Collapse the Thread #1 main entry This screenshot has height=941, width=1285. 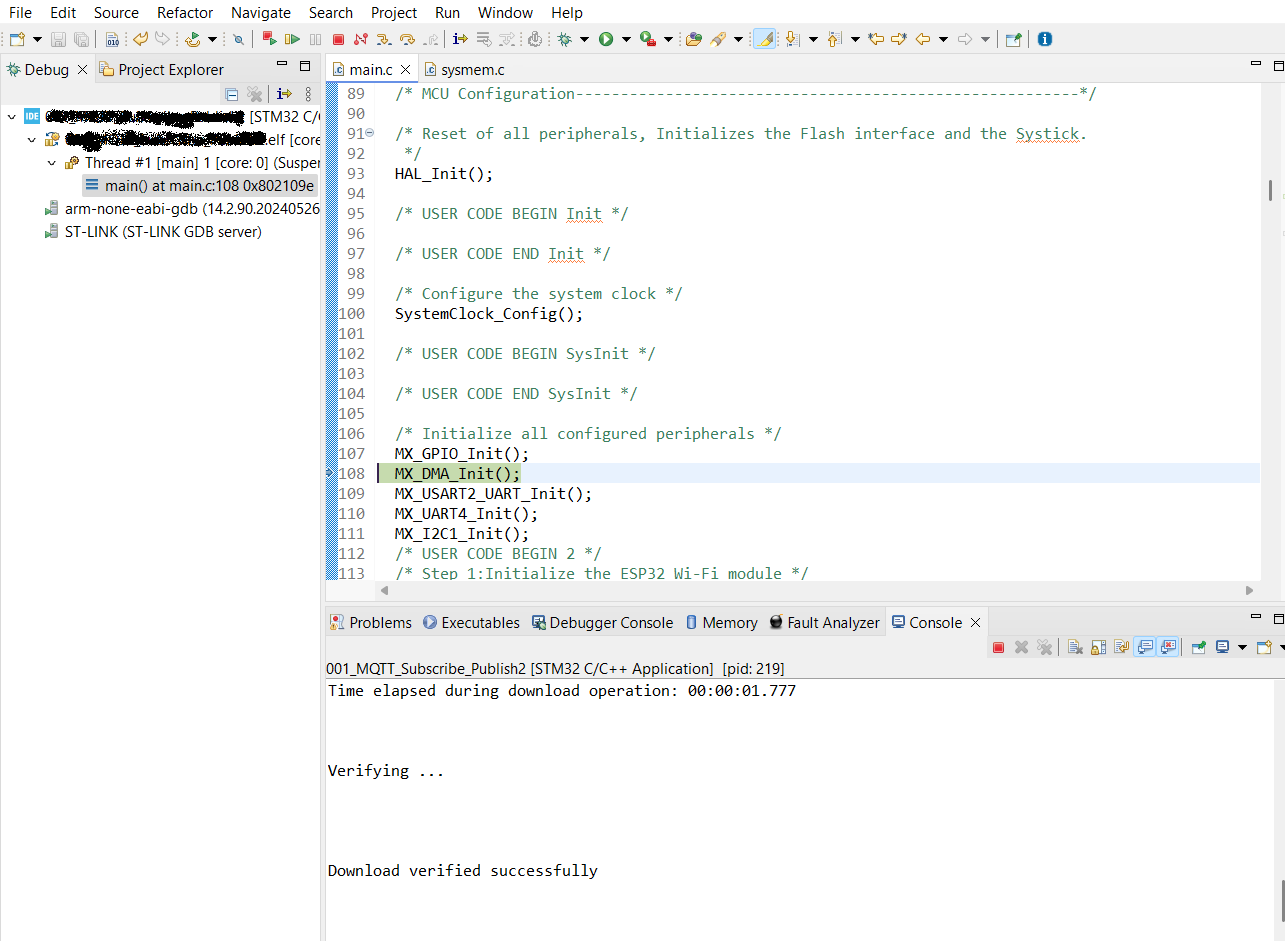tap(51, 162)
